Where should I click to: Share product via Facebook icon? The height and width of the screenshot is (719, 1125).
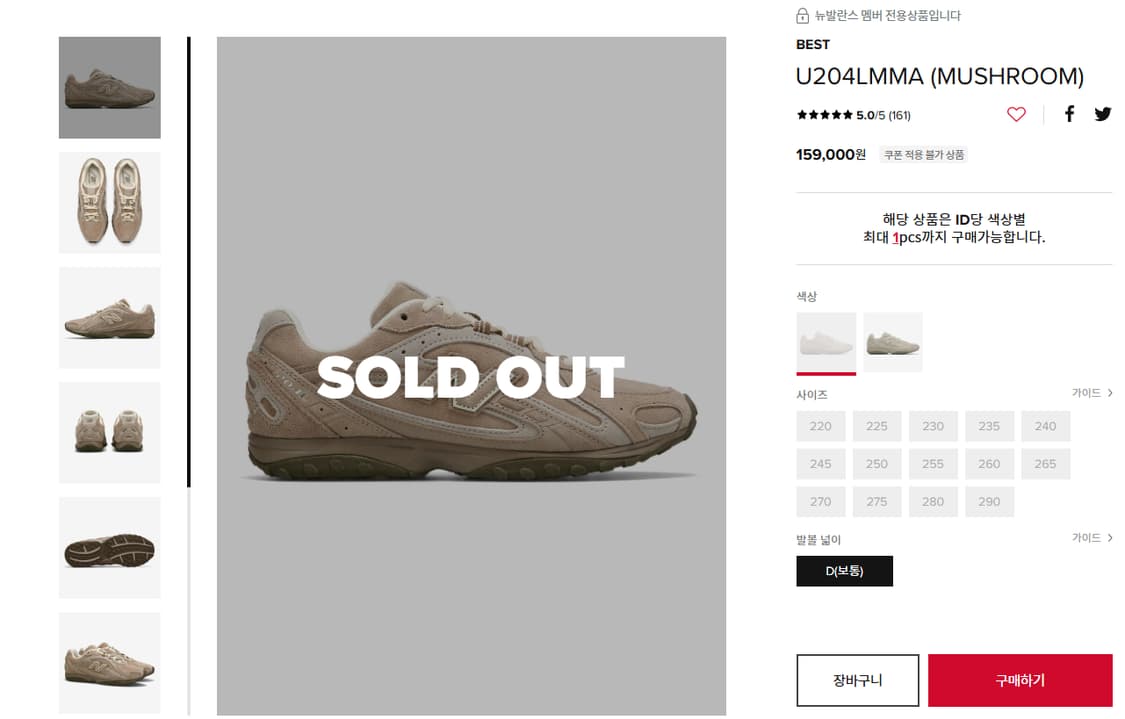point(1069,114)
